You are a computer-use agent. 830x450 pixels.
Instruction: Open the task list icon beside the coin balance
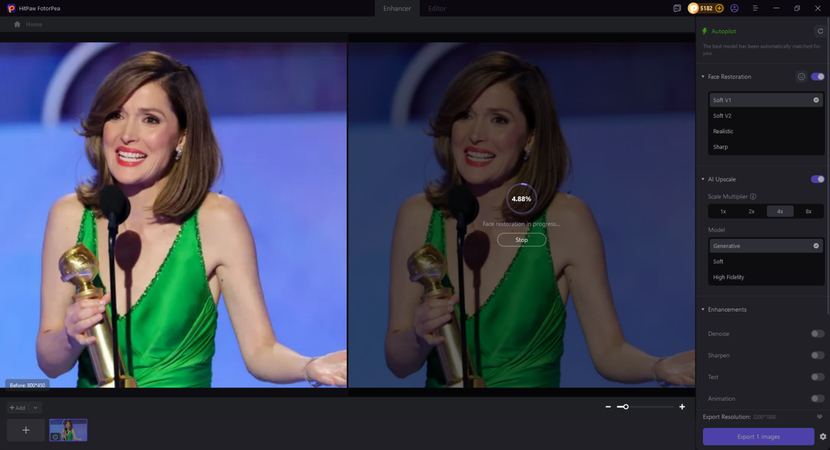[x=676, y=8]
